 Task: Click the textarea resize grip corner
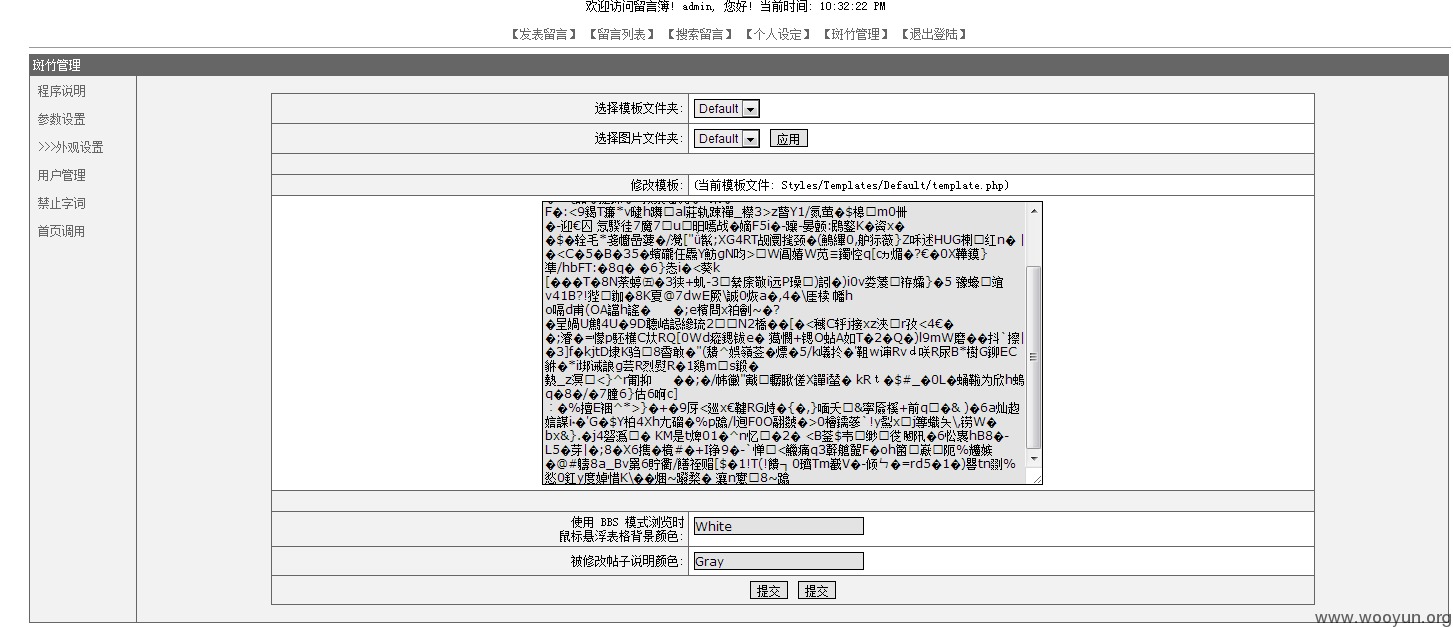1035,478
